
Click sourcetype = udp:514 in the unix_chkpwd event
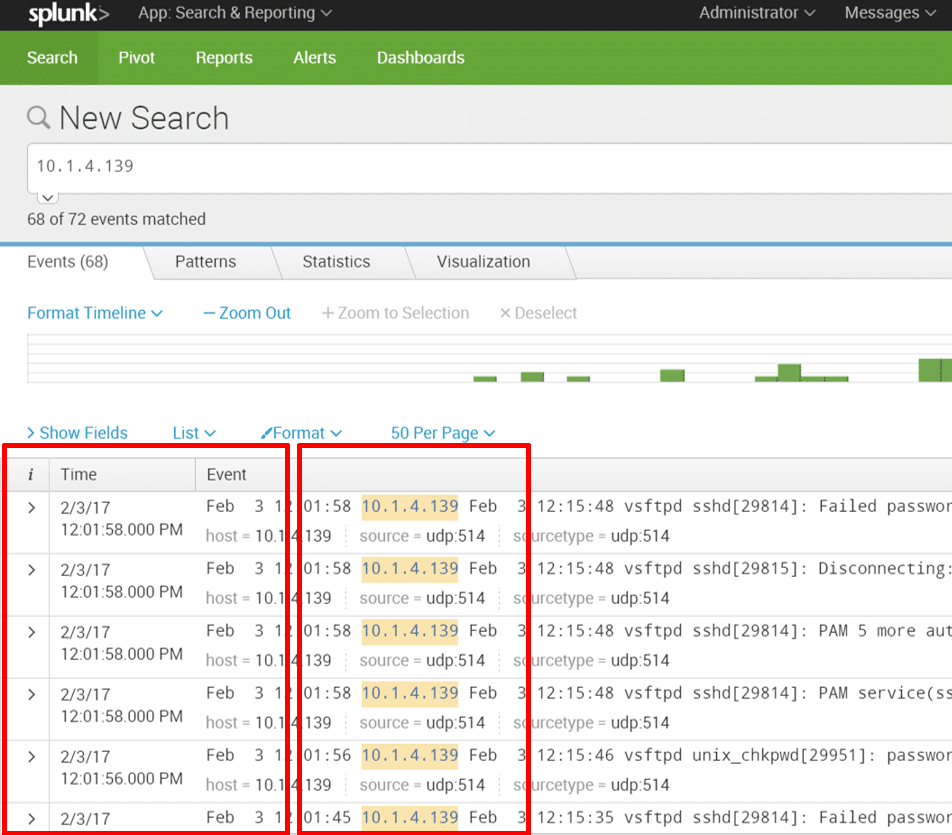coord(591,785)
